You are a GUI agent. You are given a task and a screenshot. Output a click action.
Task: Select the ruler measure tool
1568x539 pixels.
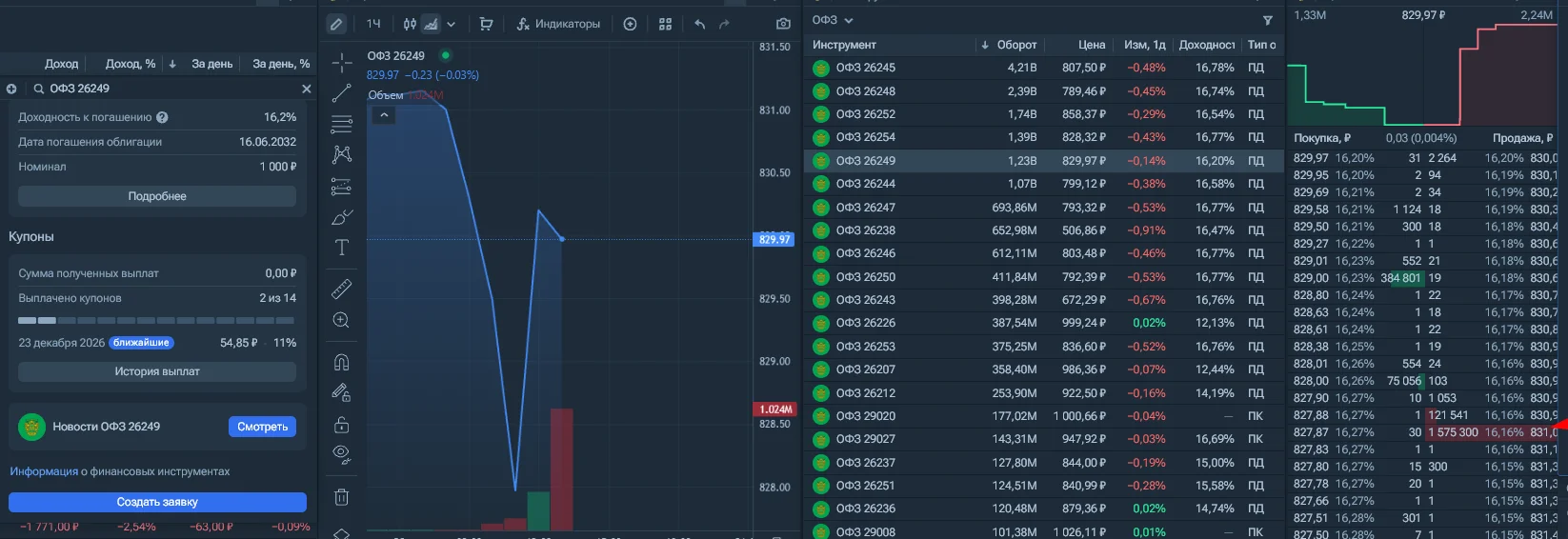point(342,289)
